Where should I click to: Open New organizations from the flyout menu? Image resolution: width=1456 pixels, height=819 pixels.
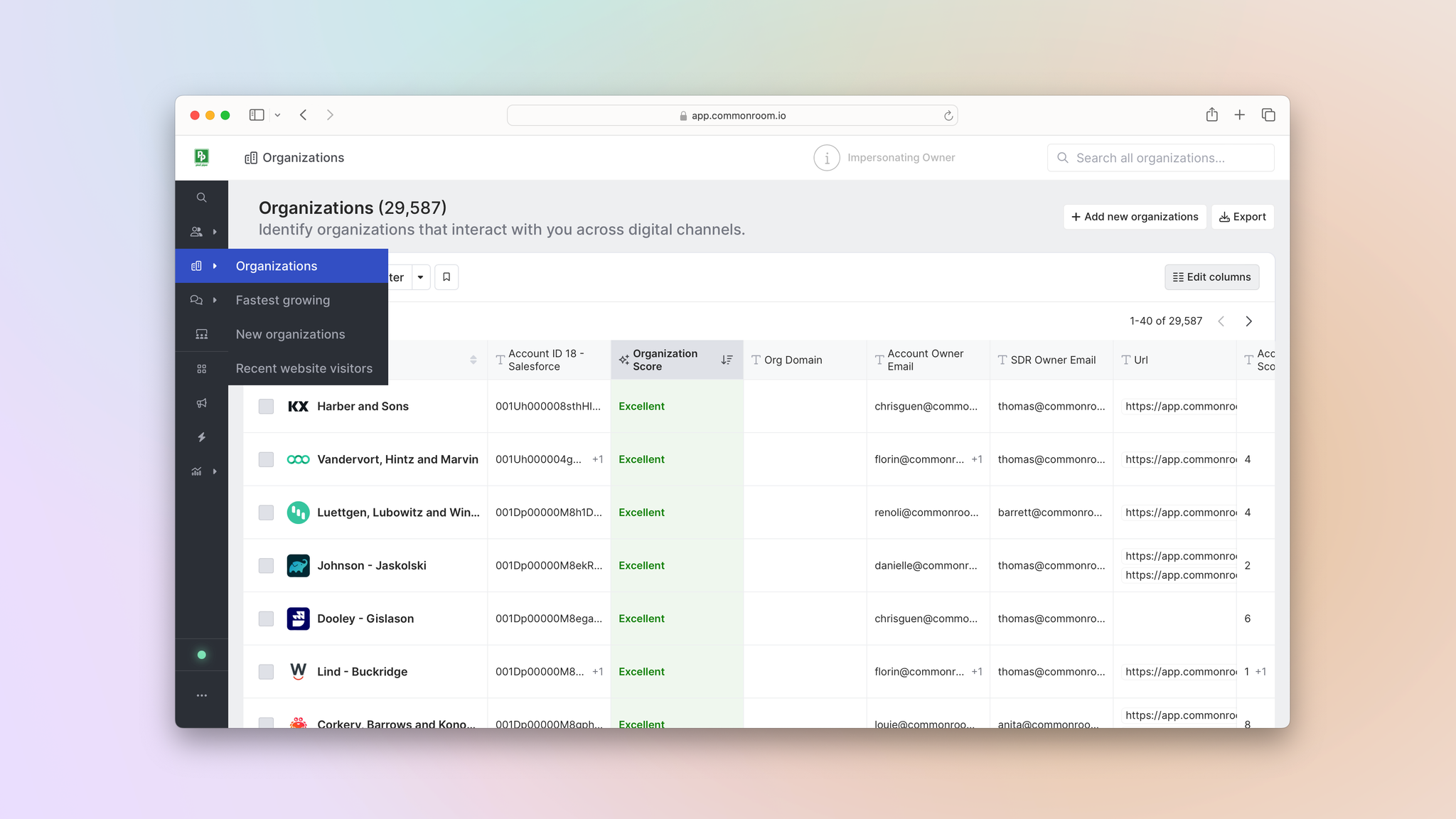(x=290, y=334)
